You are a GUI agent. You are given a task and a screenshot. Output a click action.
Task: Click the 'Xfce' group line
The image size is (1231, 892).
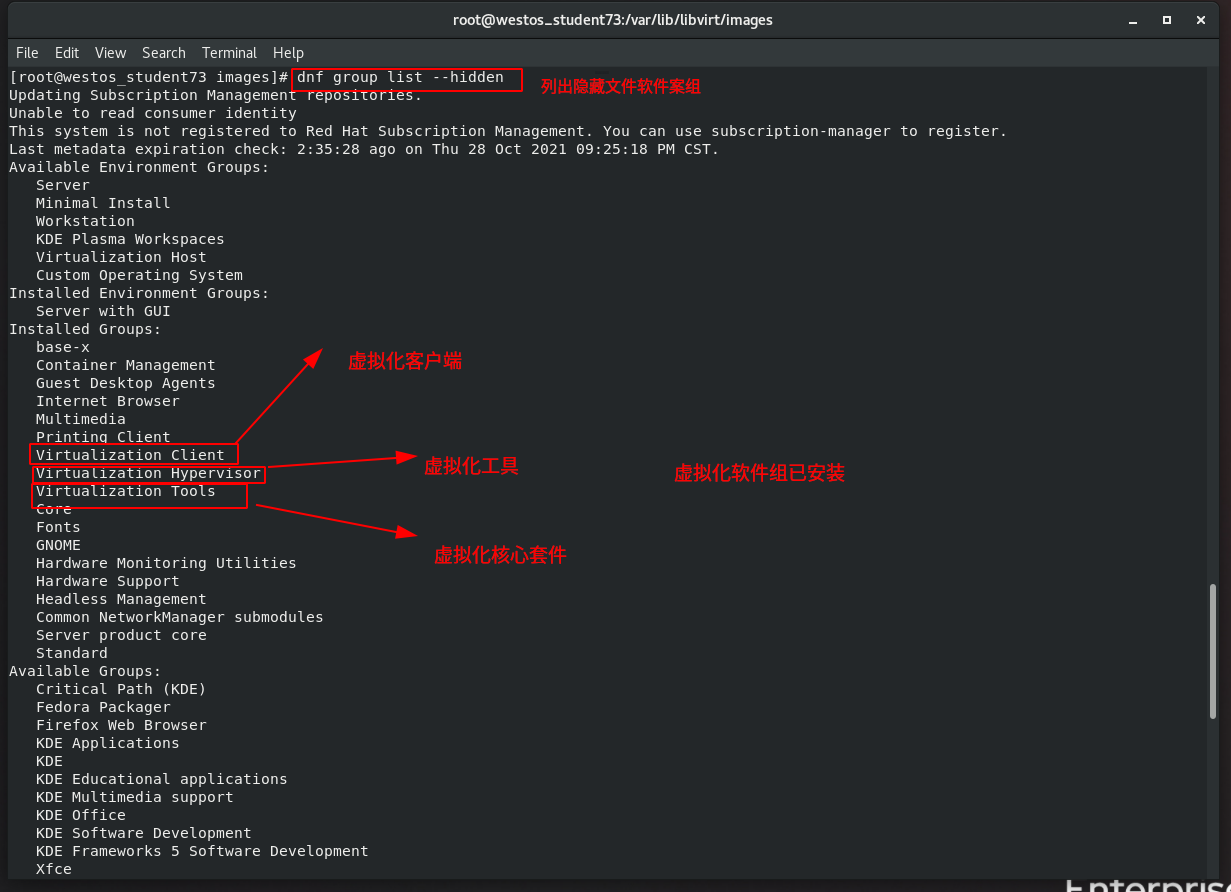tap(54, 869)
